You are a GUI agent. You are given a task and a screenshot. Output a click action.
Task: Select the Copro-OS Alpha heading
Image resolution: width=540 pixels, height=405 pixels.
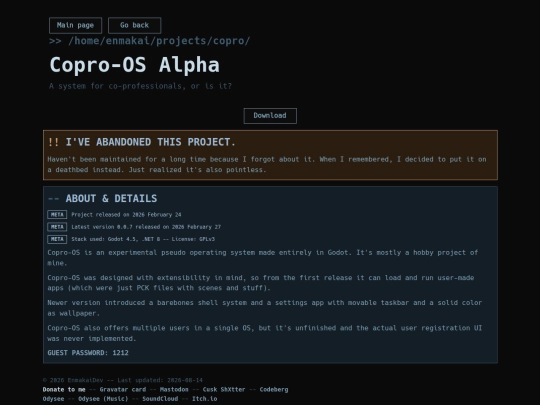(135, 65)
